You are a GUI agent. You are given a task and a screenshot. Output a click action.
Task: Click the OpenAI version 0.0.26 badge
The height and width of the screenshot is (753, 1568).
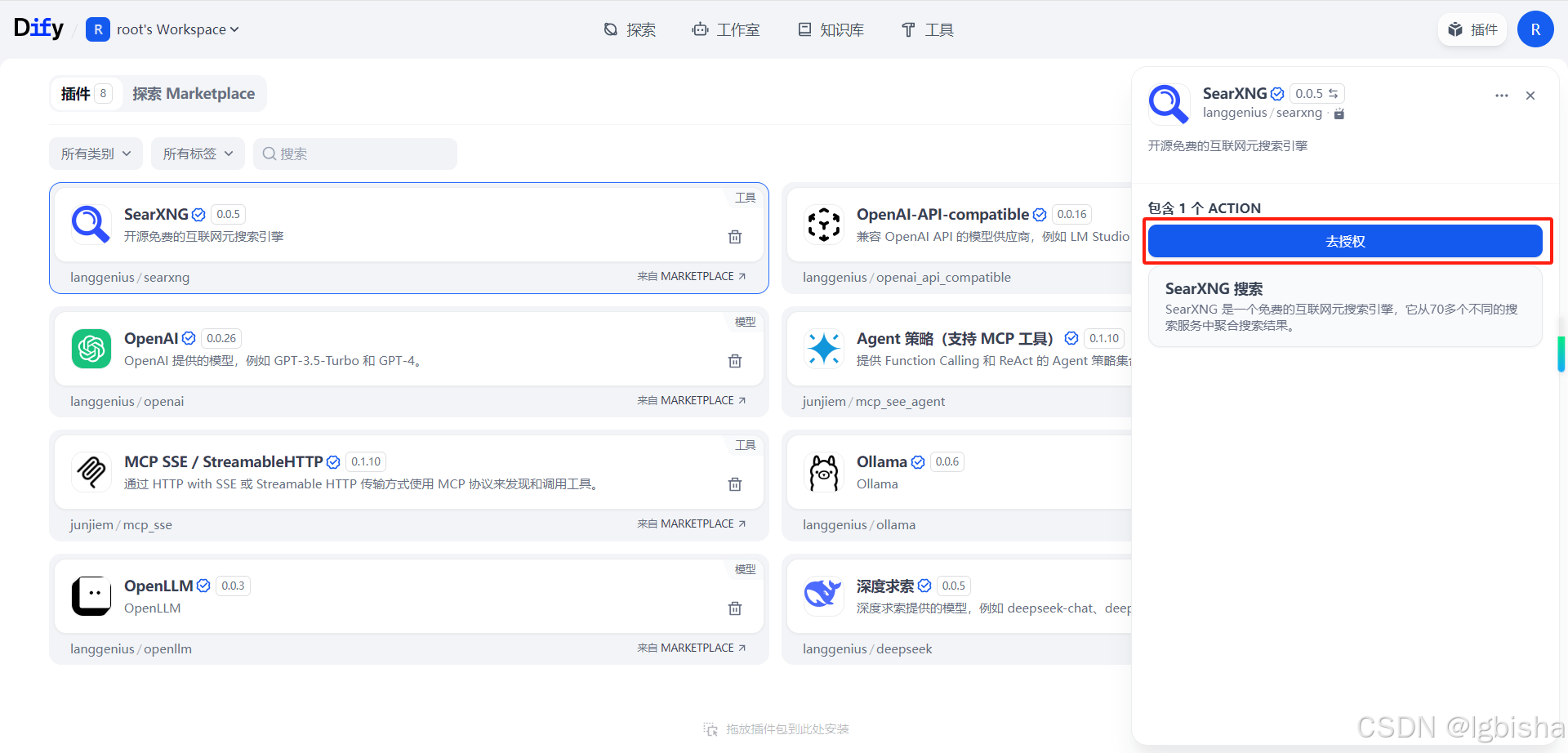click(x=221, y=338)
